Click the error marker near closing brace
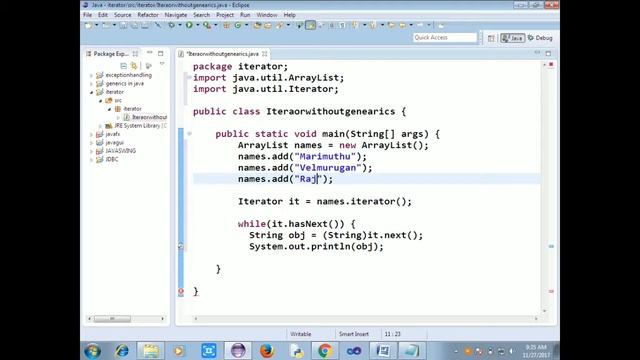The image size is (640, 360). coord(181,292)
